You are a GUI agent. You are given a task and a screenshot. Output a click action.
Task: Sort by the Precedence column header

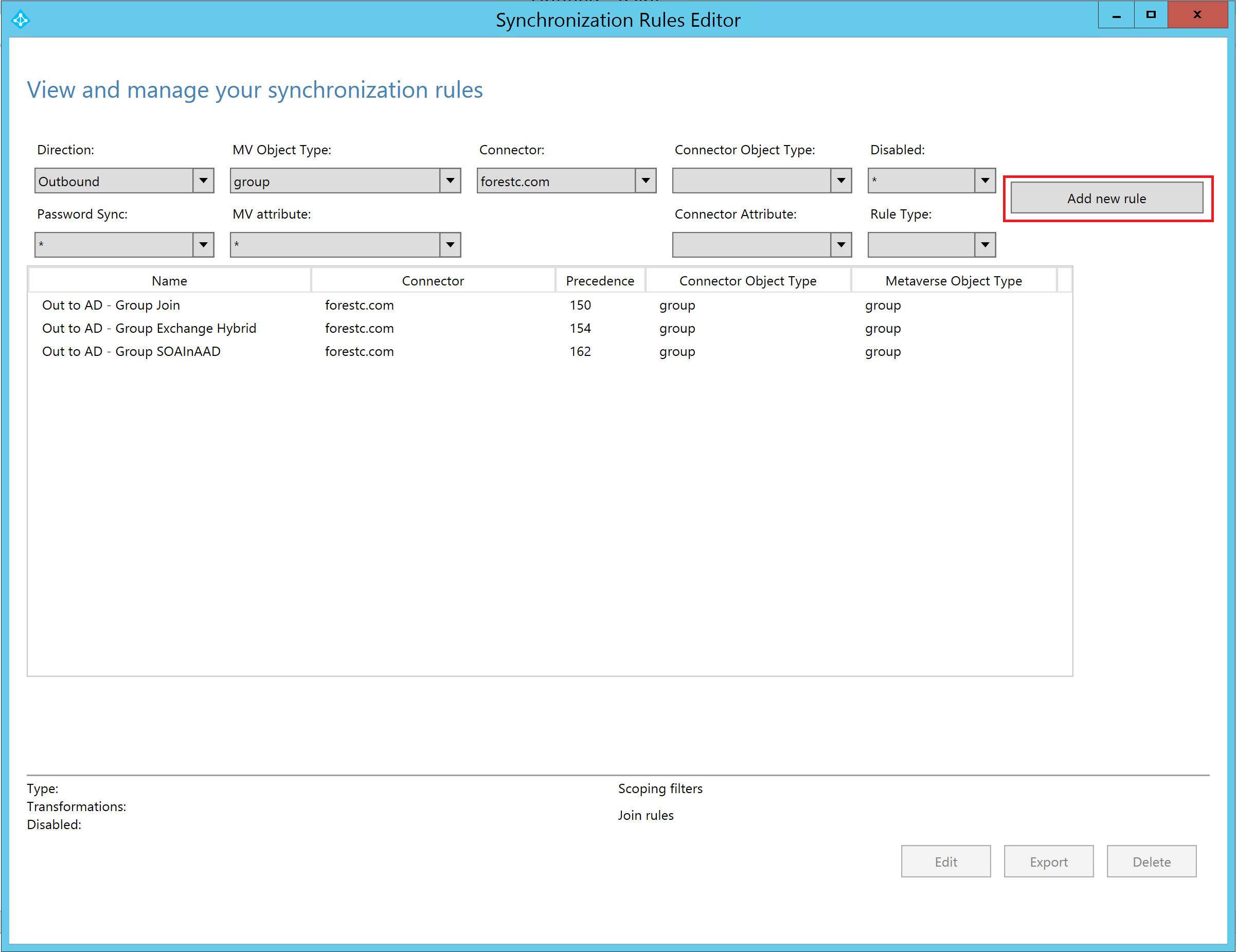point(600,281)
